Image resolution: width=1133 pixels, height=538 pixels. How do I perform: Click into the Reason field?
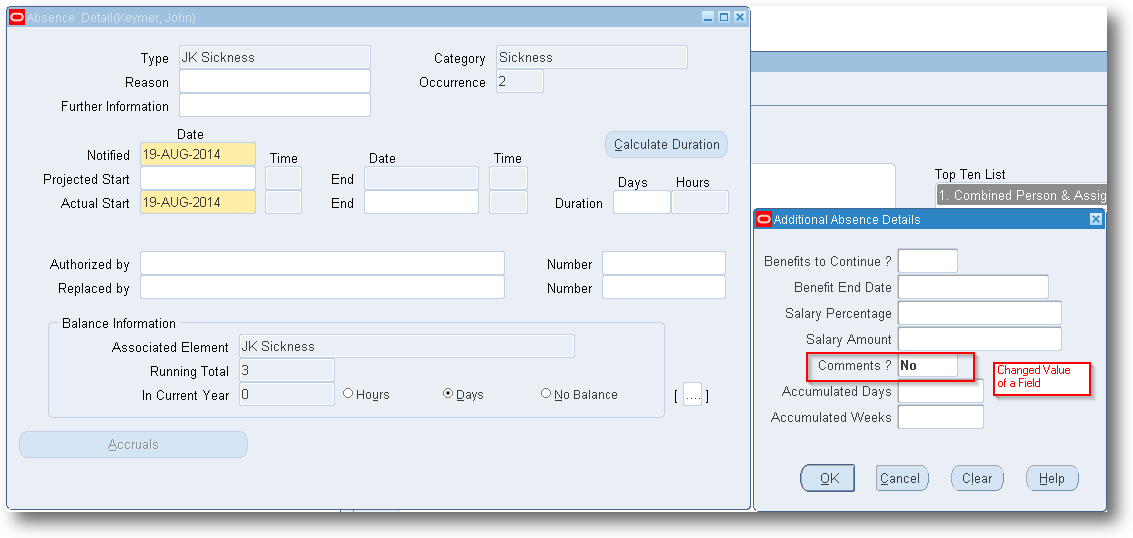275,82
